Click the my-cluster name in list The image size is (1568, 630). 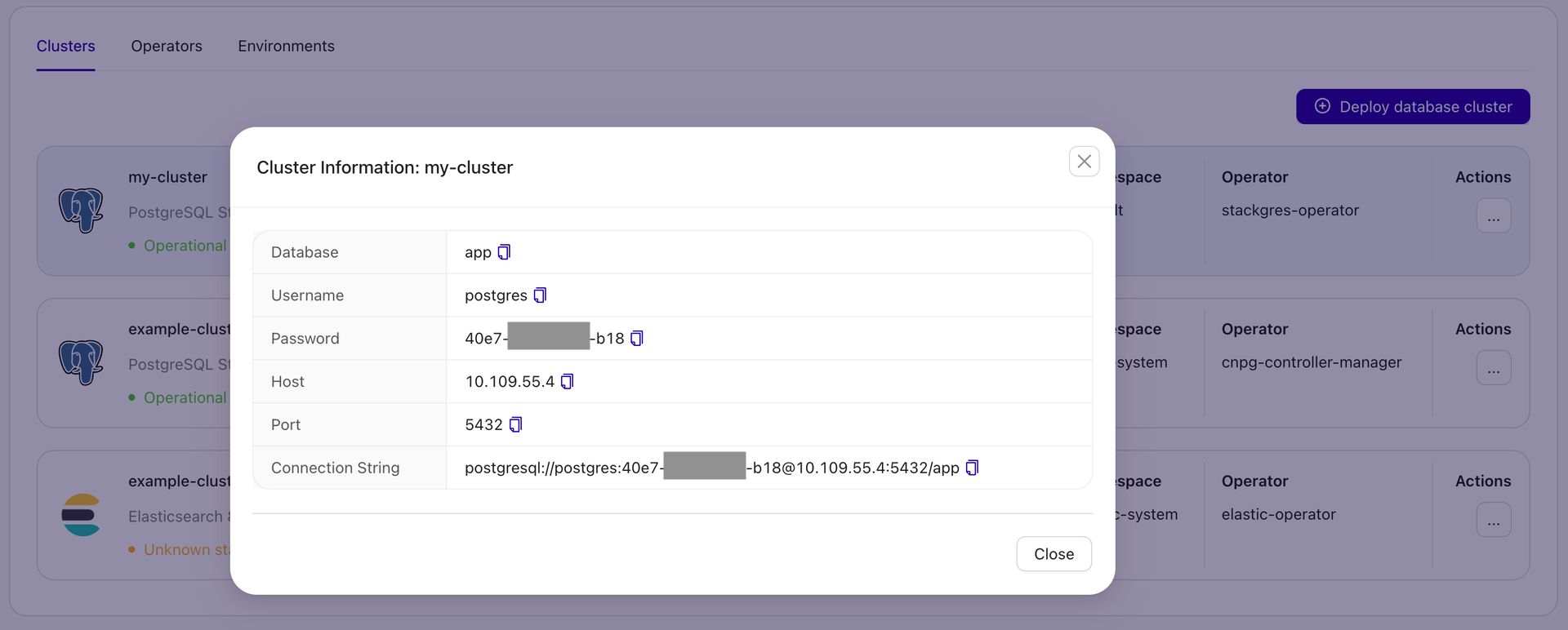(x=167, y=177)
